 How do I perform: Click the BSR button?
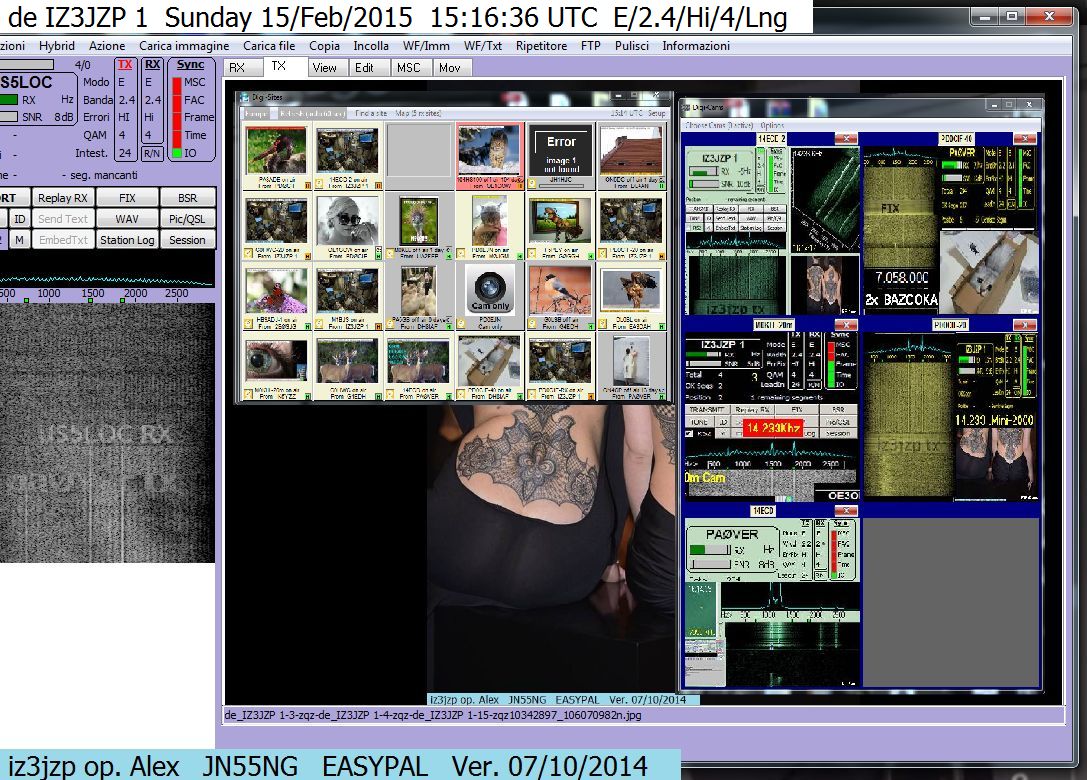[x=187, y=198]
